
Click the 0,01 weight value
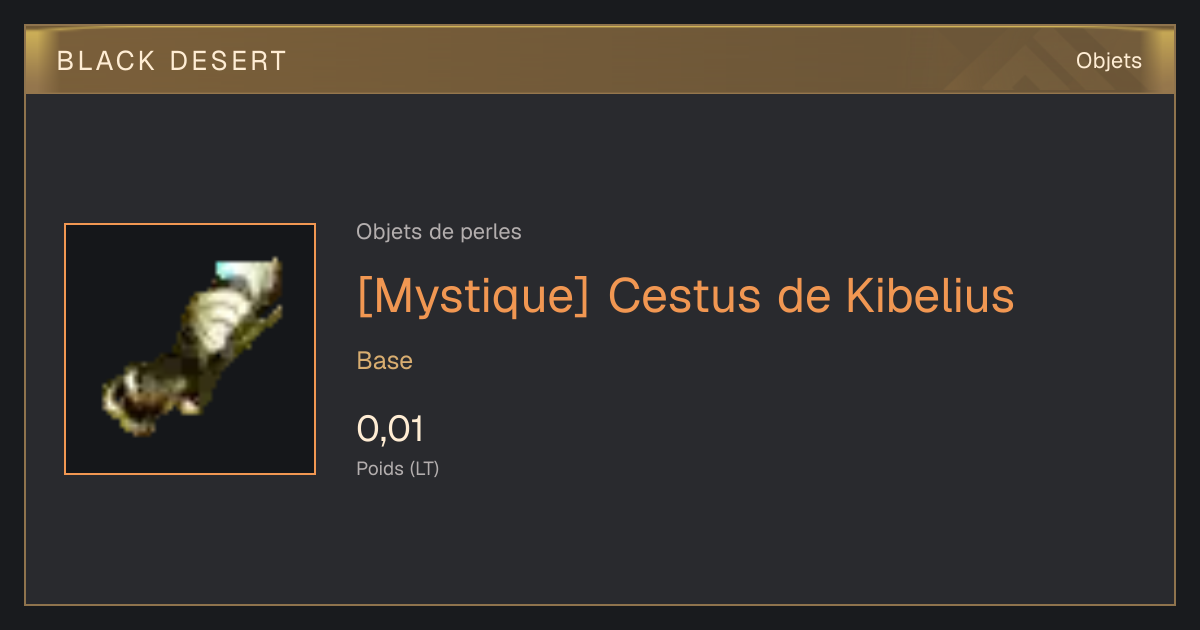[390, 429]
